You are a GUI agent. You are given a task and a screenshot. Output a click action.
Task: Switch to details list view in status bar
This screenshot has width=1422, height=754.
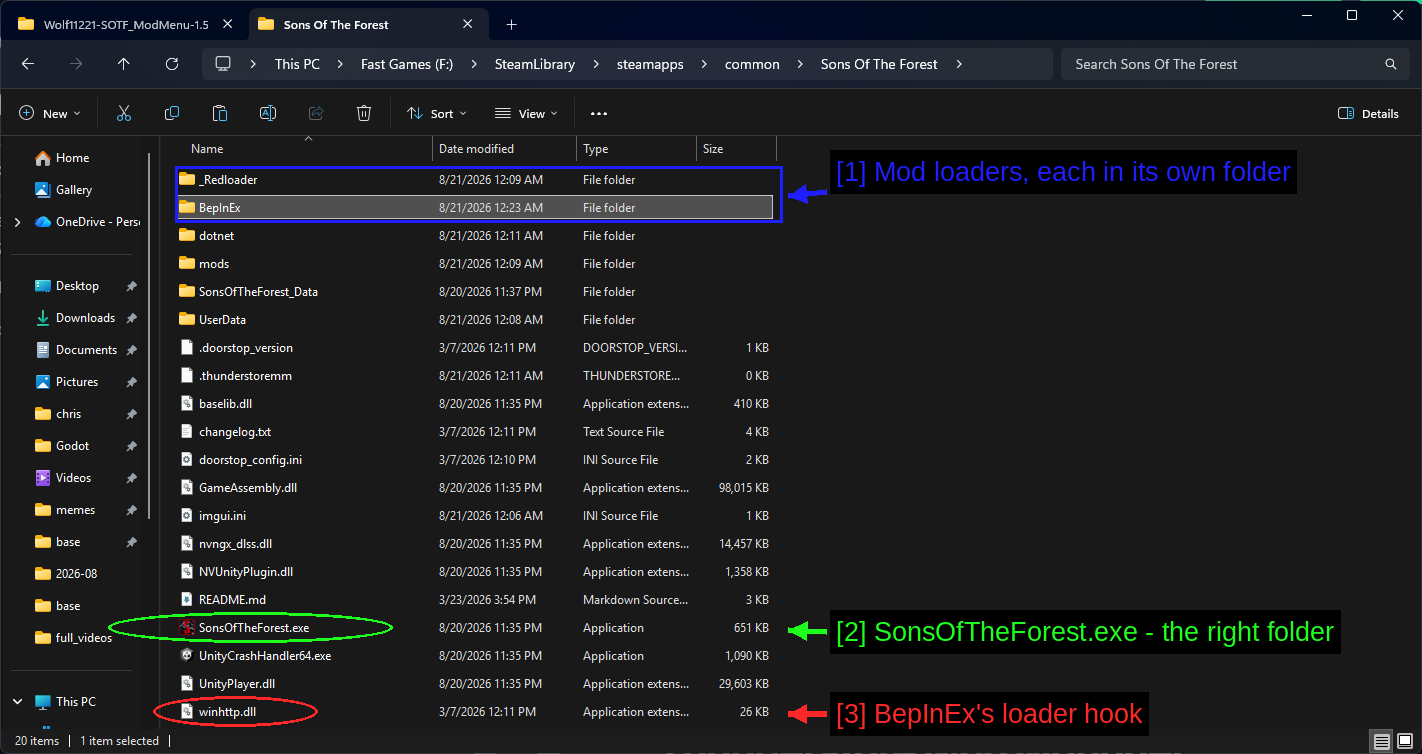tap(1381, 741)
